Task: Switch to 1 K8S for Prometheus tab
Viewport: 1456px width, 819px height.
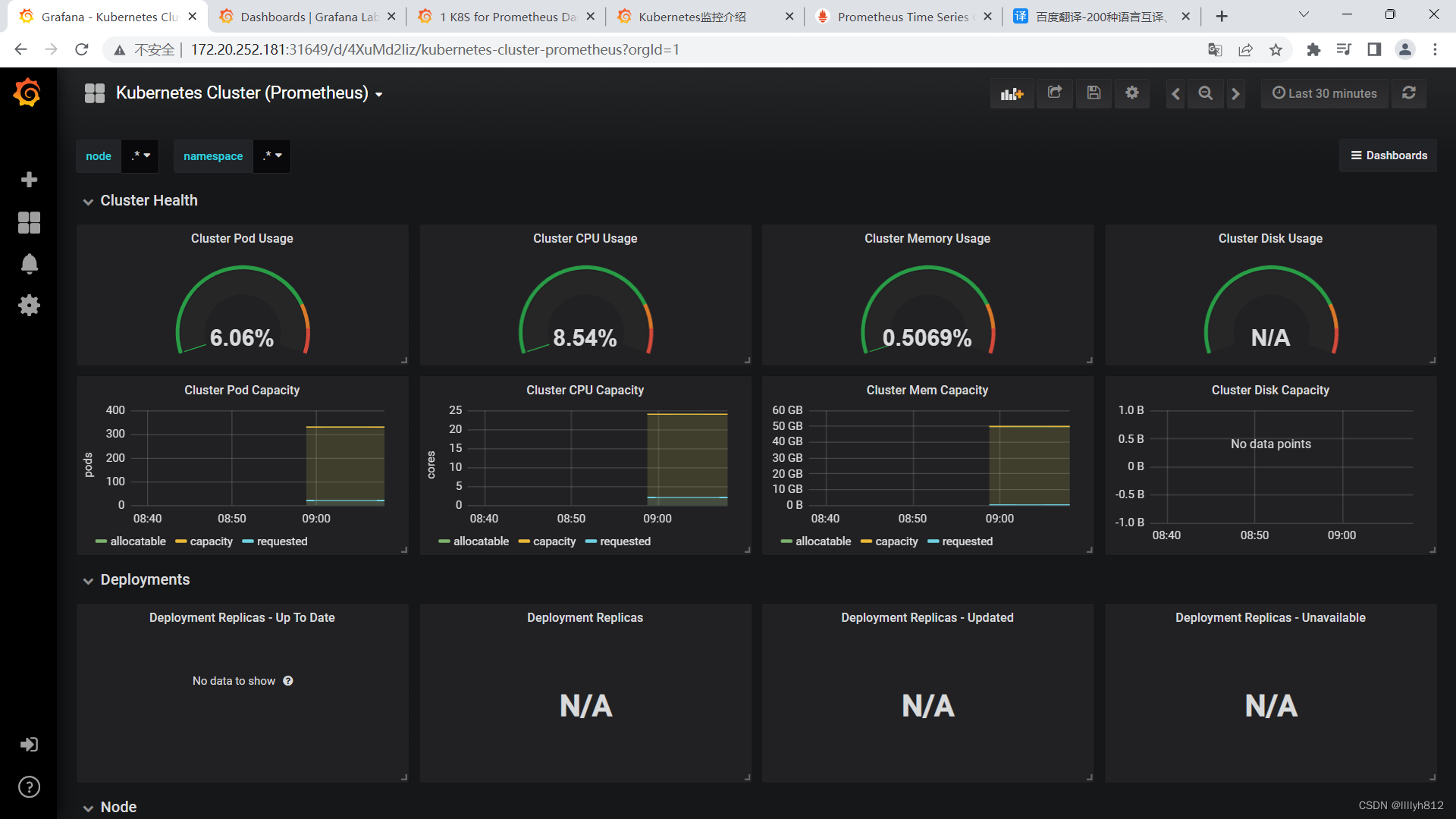Action: click(507, 17)
